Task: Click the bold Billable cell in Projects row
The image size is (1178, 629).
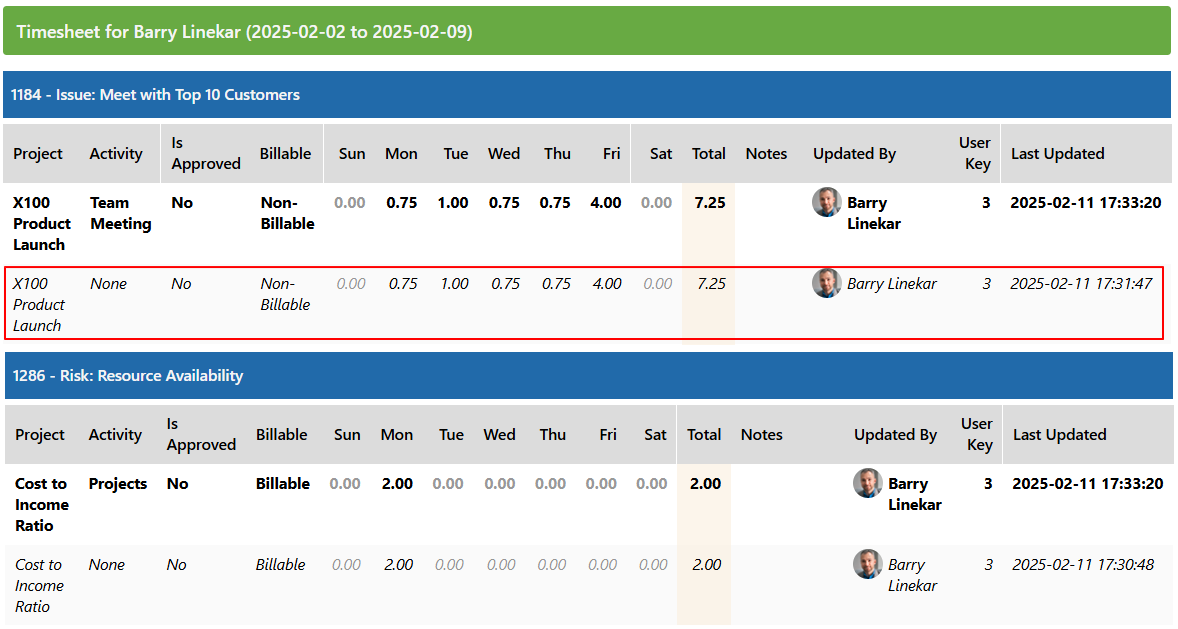Action: 283,484
